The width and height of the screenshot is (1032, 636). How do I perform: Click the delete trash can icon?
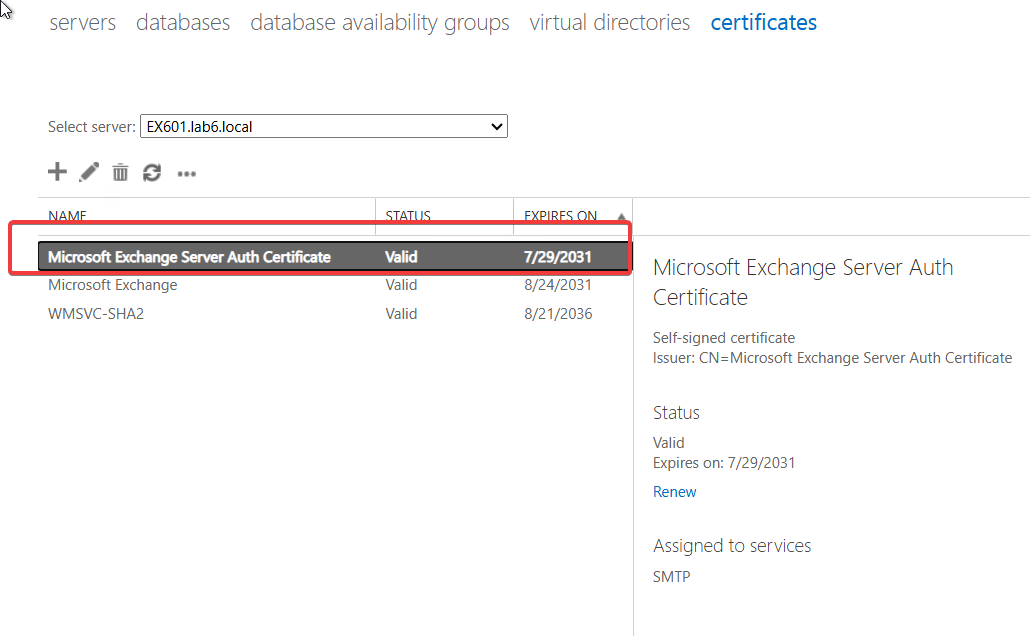(x=120, y=172)
